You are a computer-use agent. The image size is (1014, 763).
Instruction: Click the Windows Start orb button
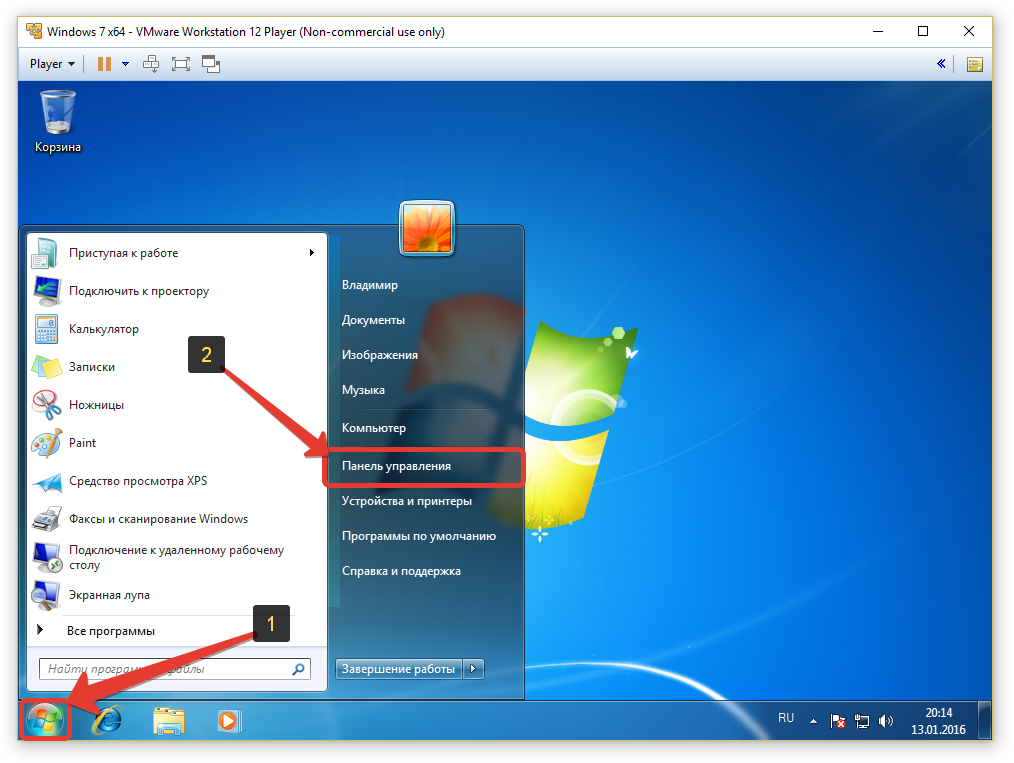(45, 720)
